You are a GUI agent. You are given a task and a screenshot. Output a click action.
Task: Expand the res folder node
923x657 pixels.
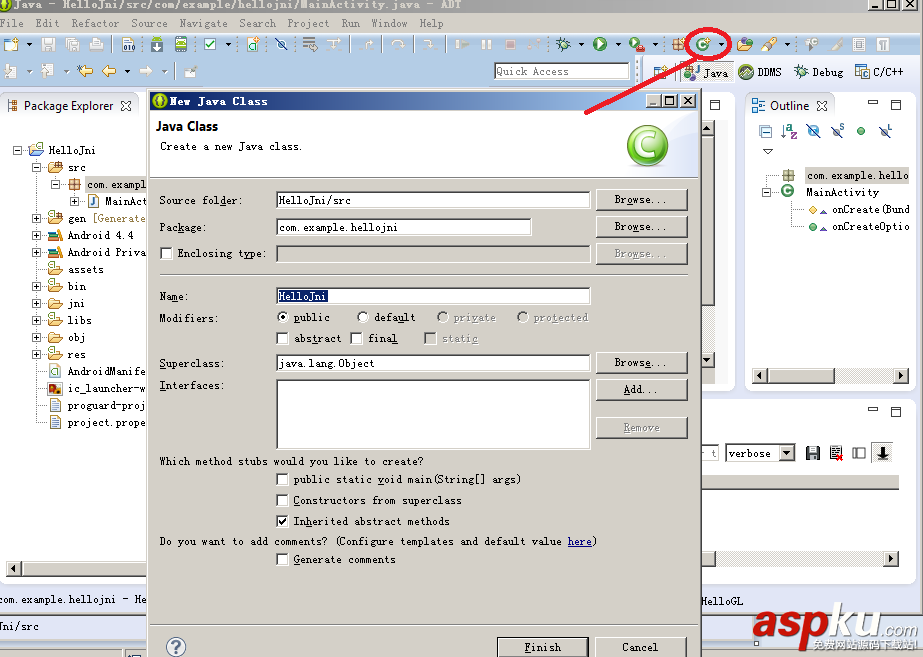[x=36, y=354]
